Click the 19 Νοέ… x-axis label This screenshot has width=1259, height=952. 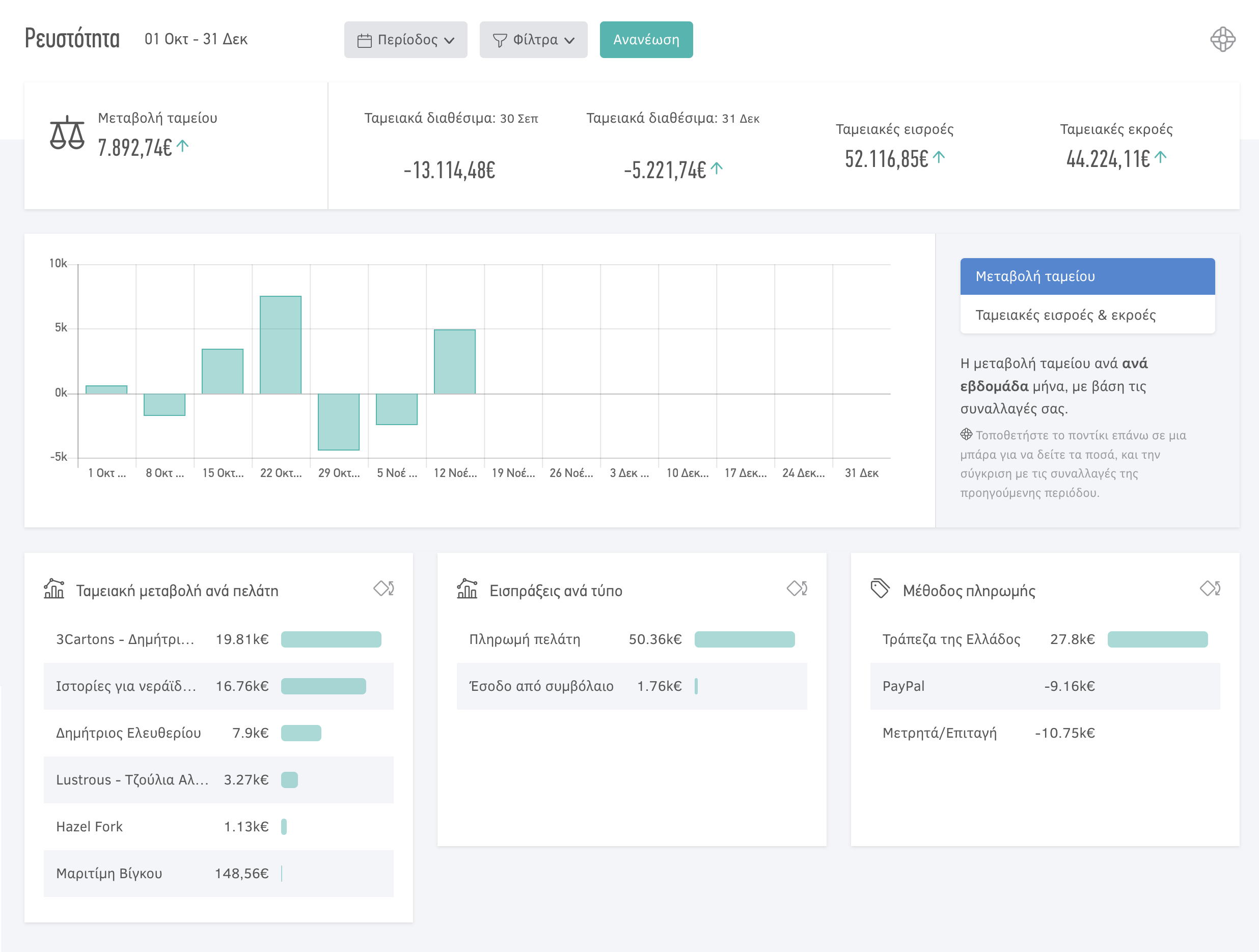(513, 473)
